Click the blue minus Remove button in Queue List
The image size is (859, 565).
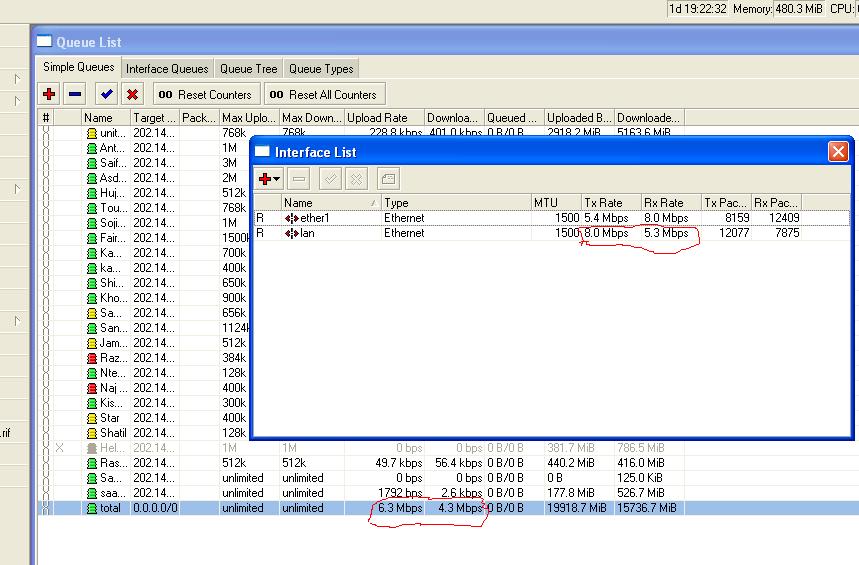75,94
